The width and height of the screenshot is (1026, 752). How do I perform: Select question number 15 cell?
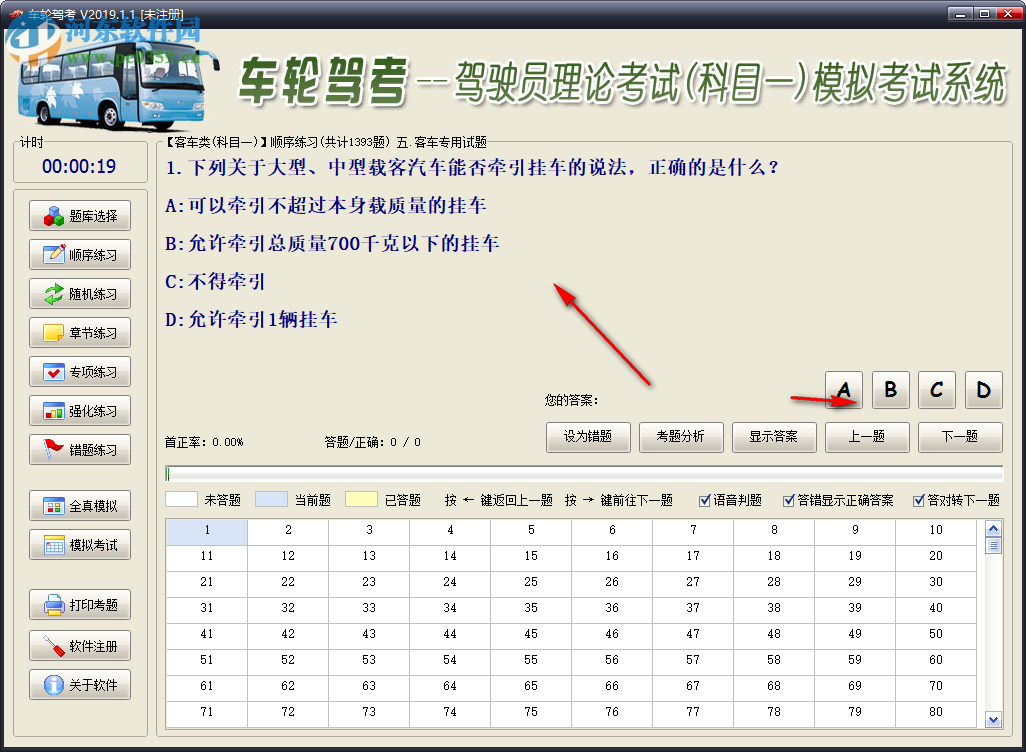tap(531, 558)
